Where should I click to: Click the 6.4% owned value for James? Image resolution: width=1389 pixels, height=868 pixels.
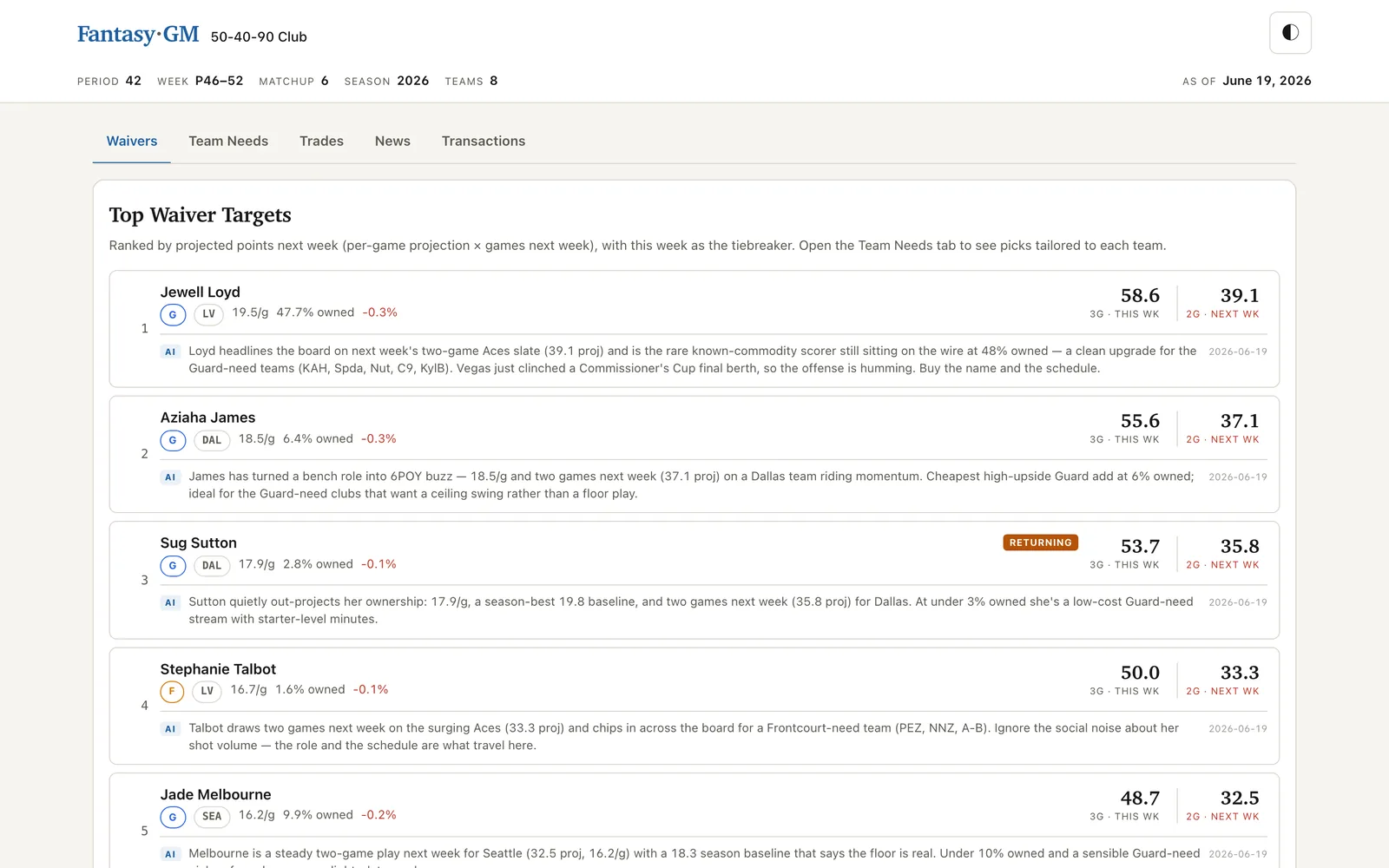[318, 439]
